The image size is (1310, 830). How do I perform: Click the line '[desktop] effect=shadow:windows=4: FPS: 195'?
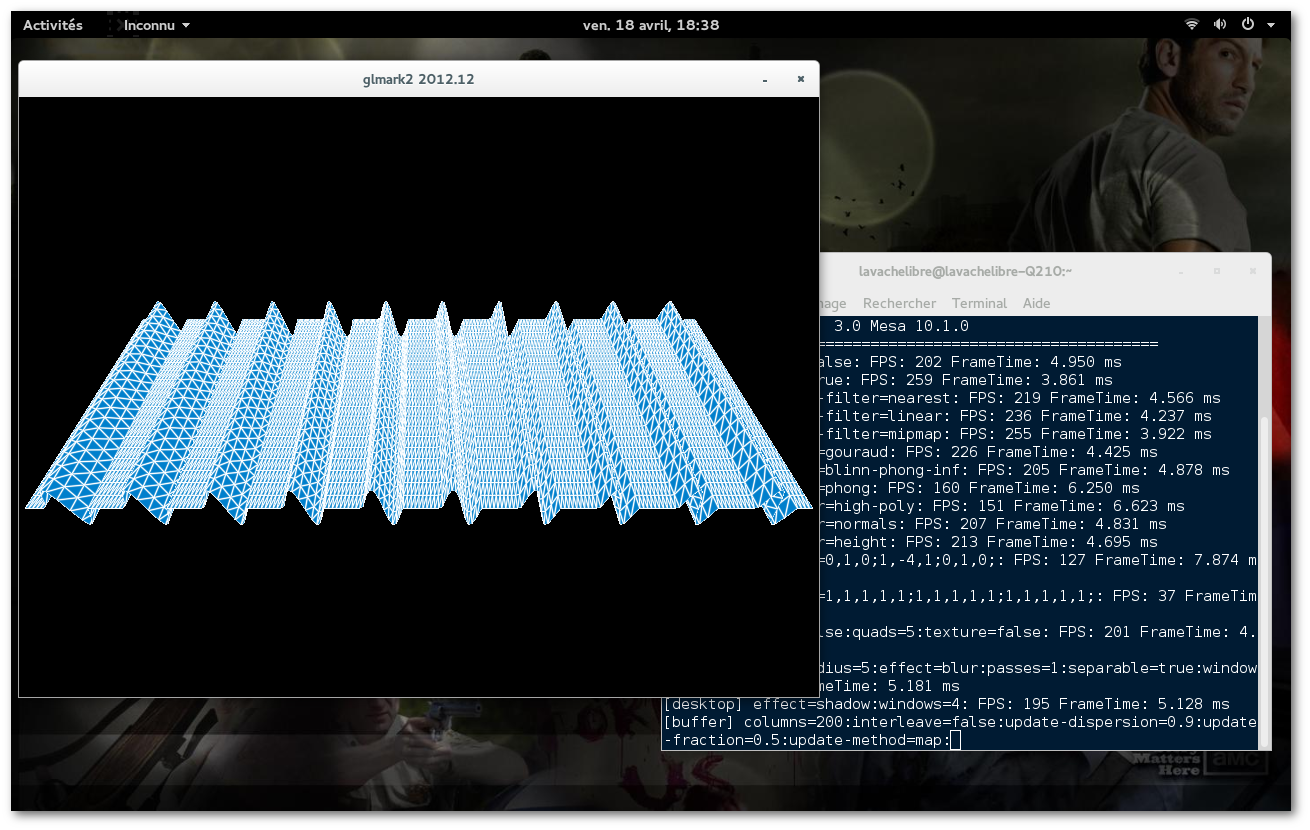946,704
